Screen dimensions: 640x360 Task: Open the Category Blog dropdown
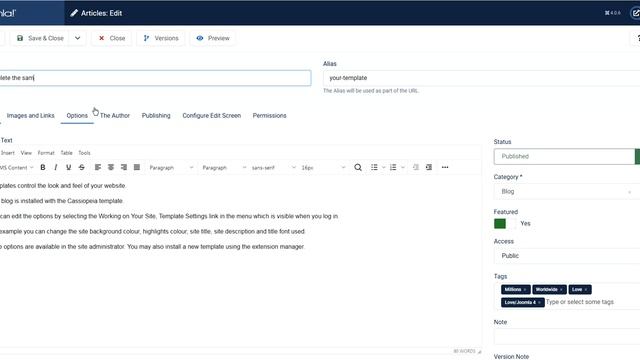pos(567,191)
